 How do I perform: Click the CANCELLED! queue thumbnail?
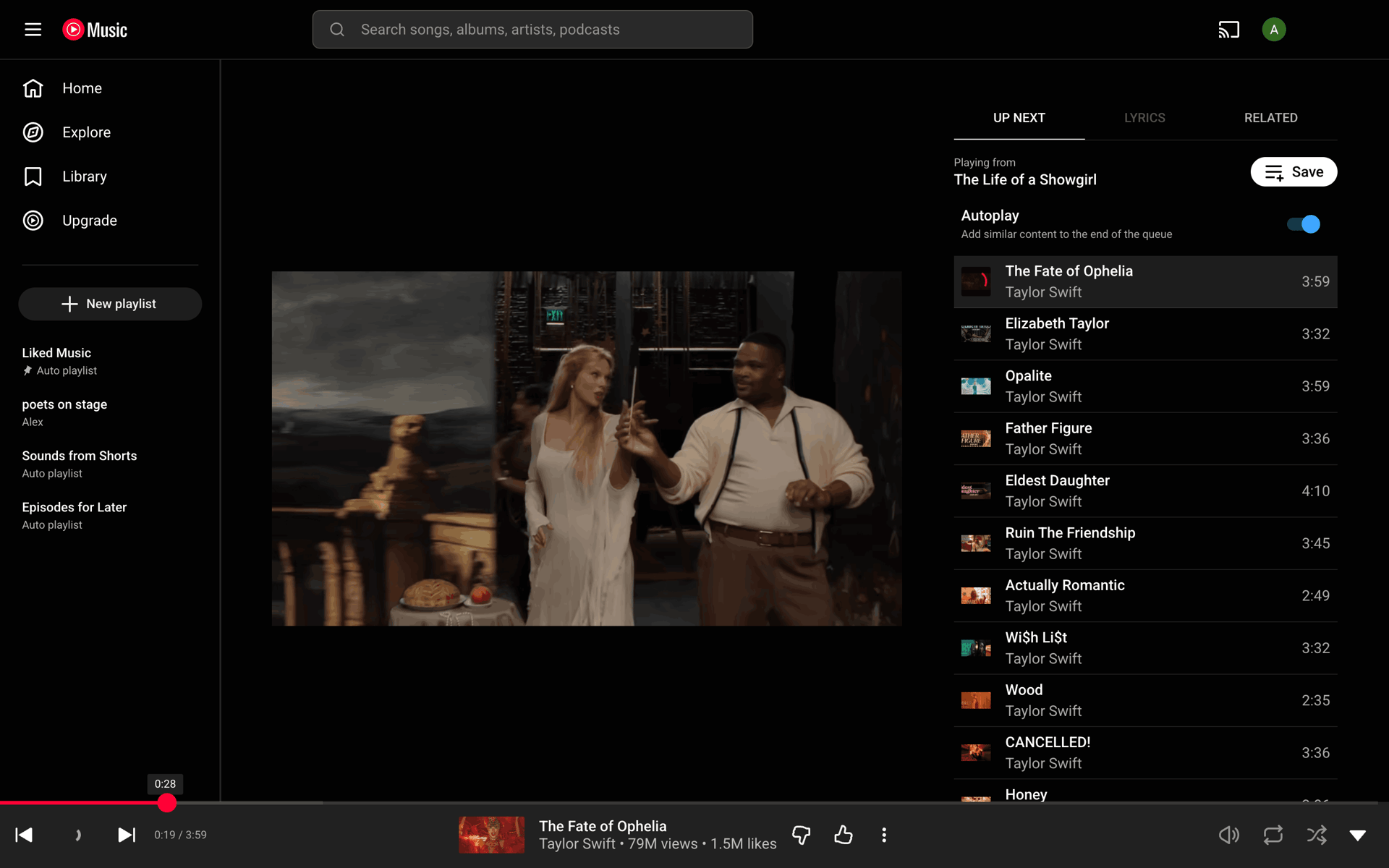[x=976, y=753]
